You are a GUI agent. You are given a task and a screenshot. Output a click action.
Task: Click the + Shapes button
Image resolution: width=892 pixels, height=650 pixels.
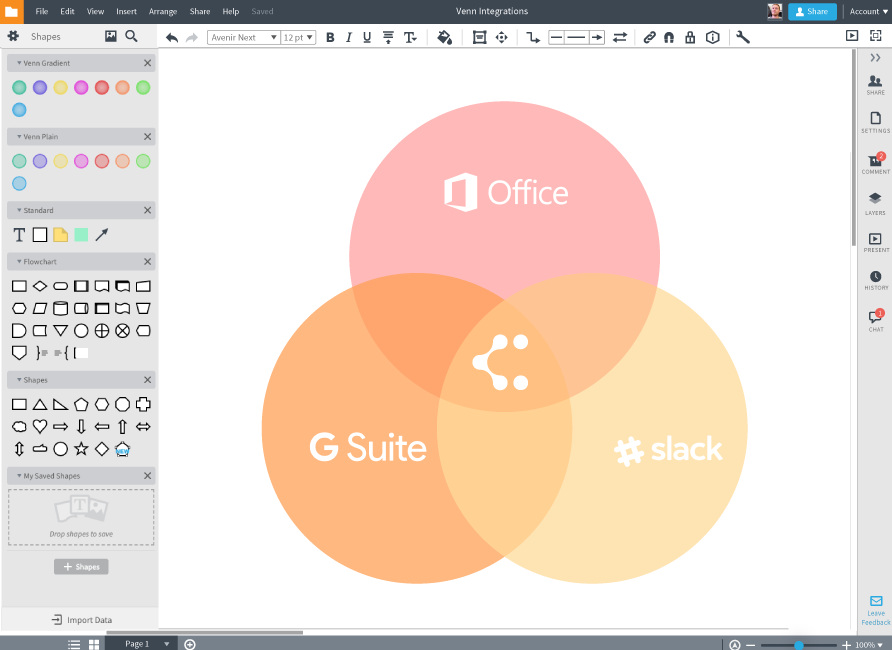pos(81,566)
